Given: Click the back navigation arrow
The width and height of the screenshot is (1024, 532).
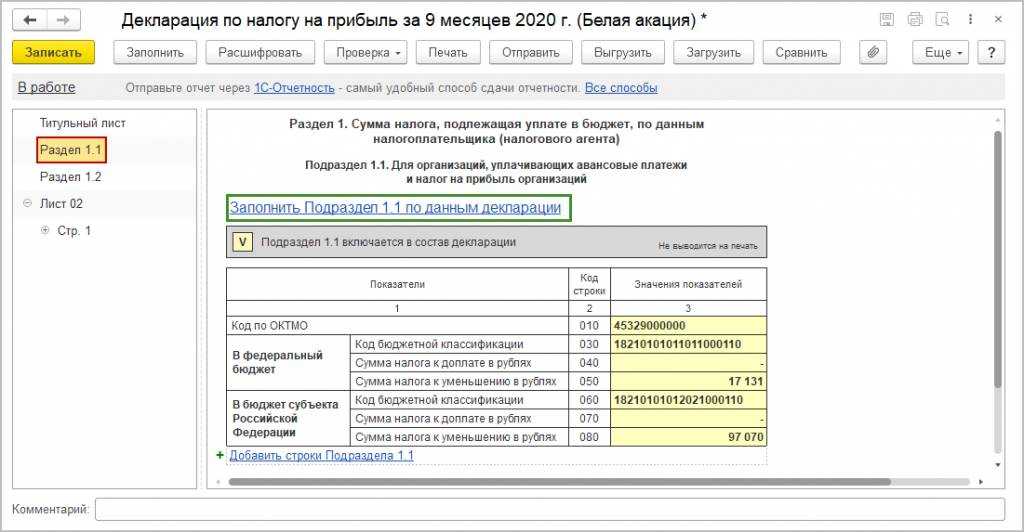Looking at the screenshot, I should 31,20.
